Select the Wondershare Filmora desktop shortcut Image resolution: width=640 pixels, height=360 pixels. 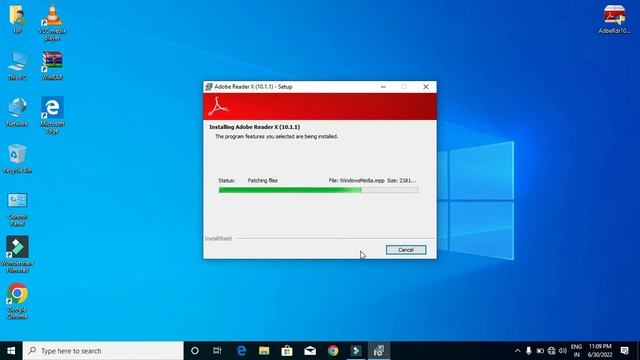tap(17, 254)
